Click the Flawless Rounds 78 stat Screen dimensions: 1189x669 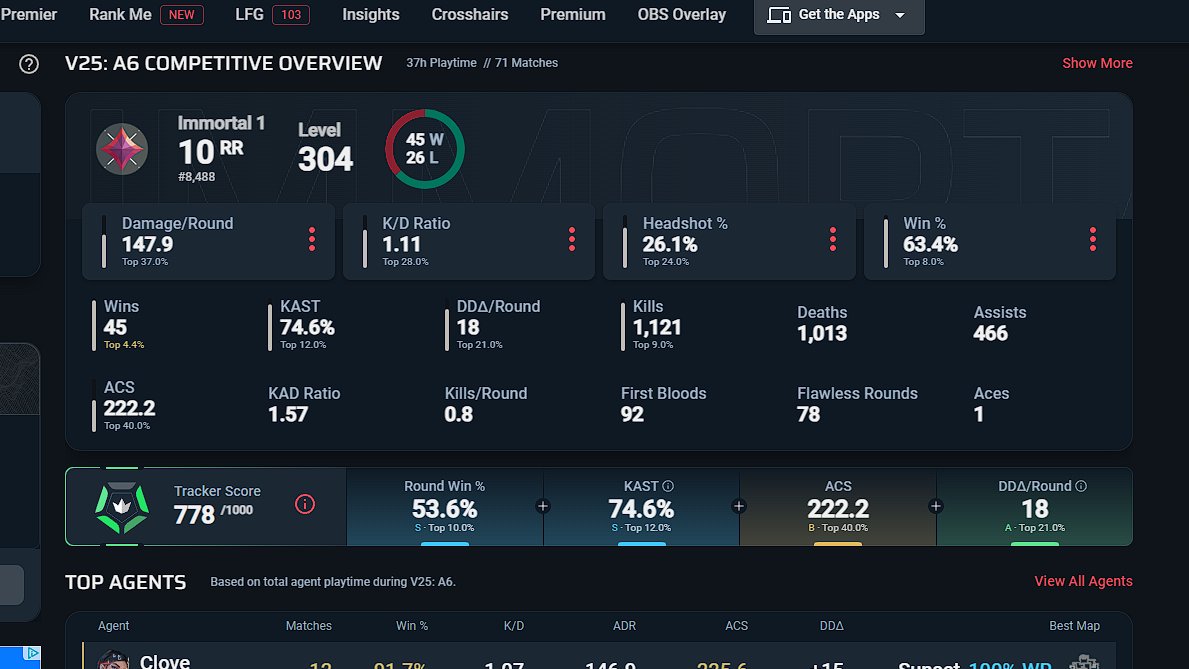[857, 404]
